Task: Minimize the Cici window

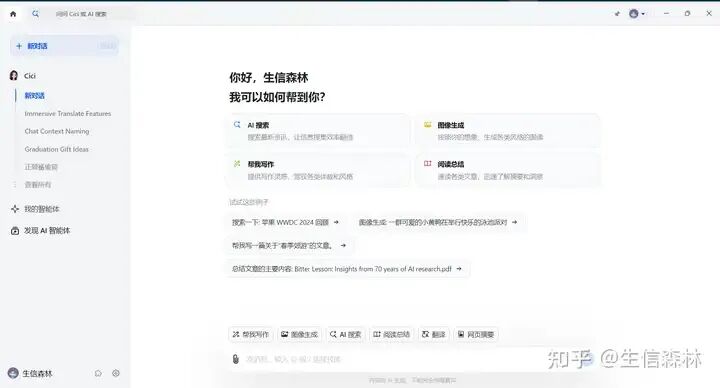Action: click(666, 14)
